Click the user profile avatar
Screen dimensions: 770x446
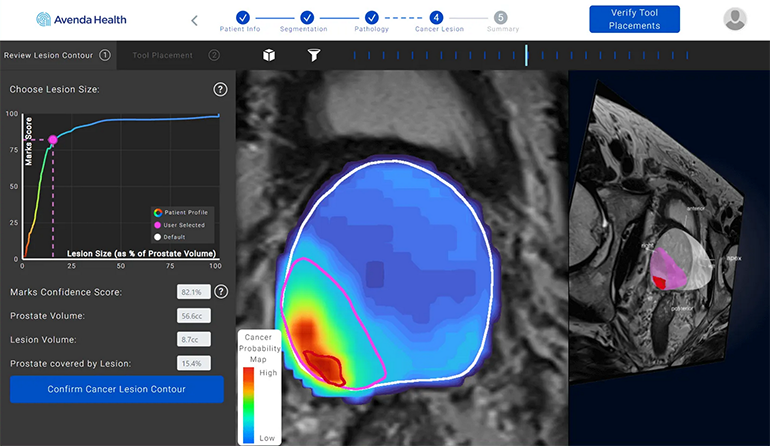[735, 19]
